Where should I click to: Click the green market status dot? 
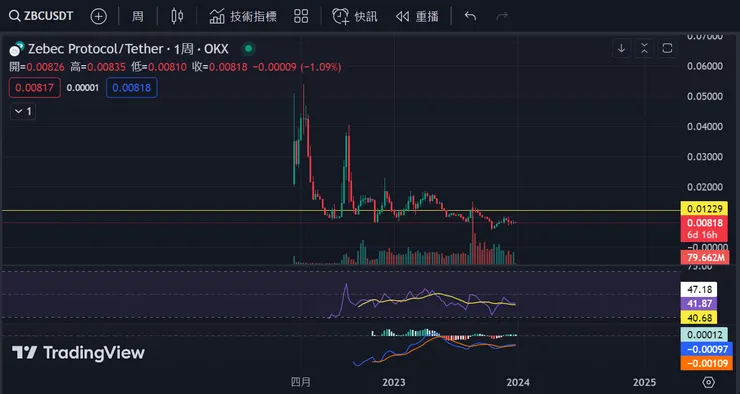click(x=248, y=48)
